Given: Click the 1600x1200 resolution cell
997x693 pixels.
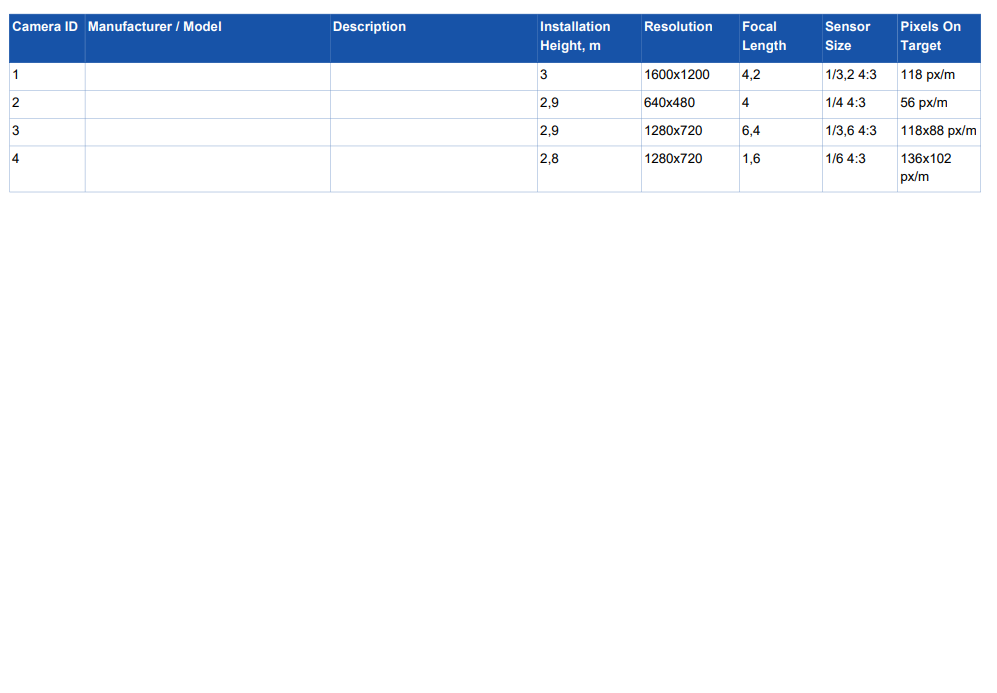Looking at the screenshot, I should 677,75.
